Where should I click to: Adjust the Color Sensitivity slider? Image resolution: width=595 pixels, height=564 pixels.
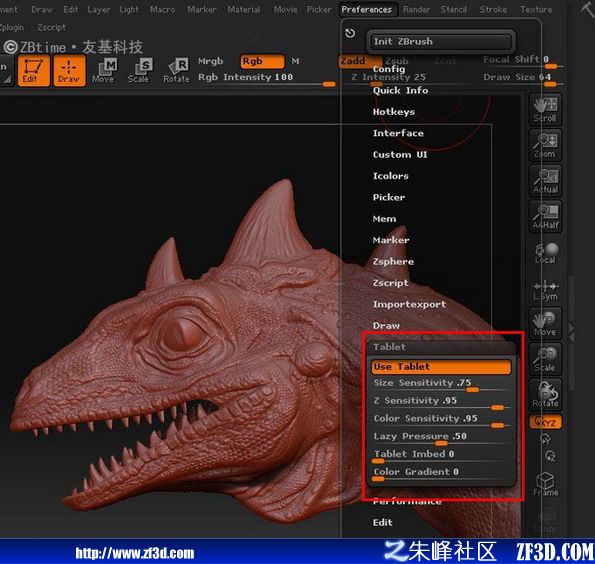click(x=441, y=420)
